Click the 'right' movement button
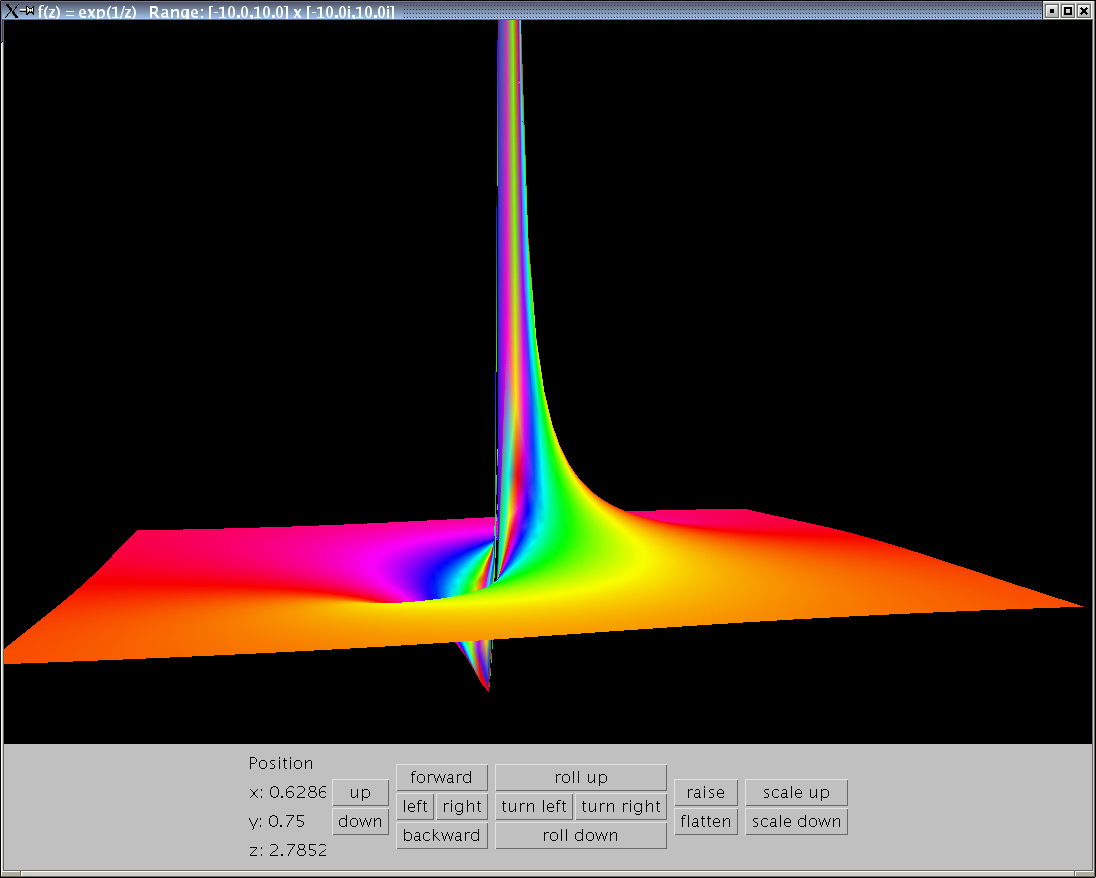Screen dimensions: 1096x878 click(x=461, y=806)
